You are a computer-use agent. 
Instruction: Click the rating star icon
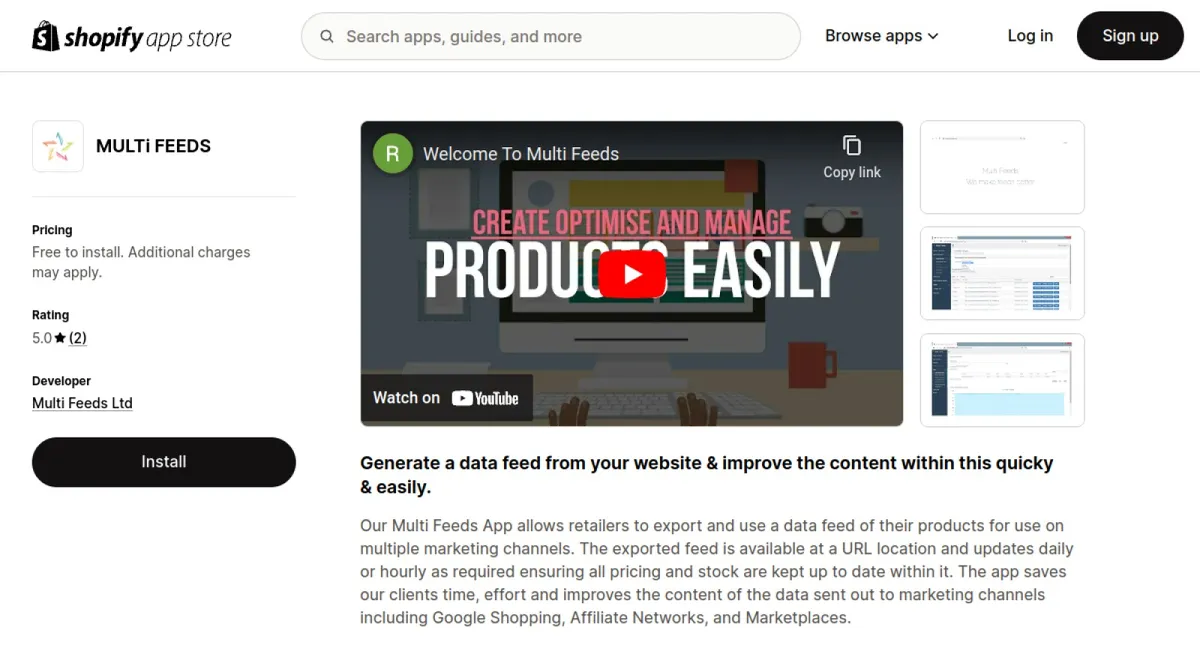click(x=60, y=338)
